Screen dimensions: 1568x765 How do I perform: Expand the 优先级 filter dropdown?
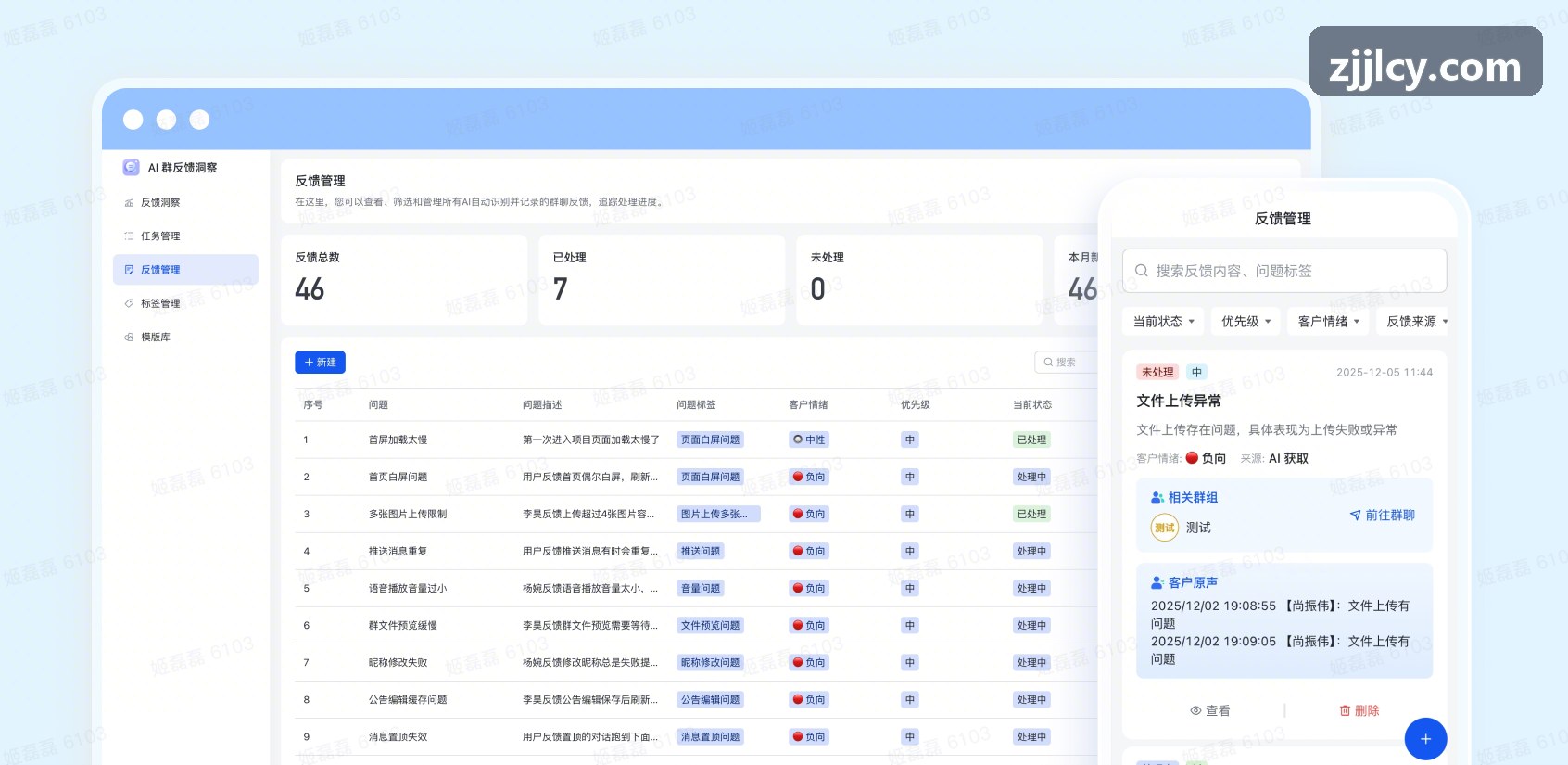click(x=1246, y=322)
